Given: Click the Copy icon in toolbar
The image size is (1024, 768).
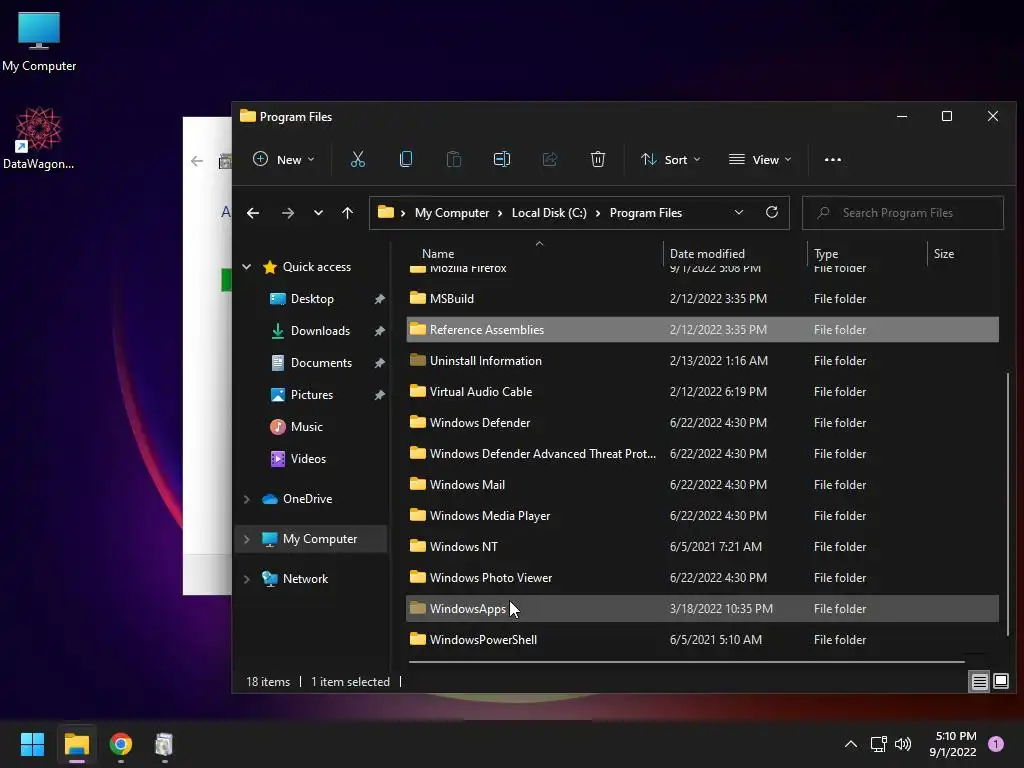Looking at the screenshot, I should tap(406, 159).
